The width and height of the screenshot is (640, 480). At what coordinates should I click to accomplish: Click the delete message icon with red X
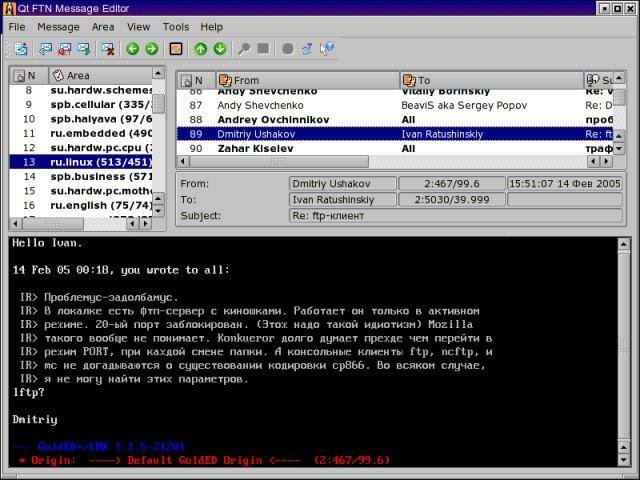tap(108, 49)
